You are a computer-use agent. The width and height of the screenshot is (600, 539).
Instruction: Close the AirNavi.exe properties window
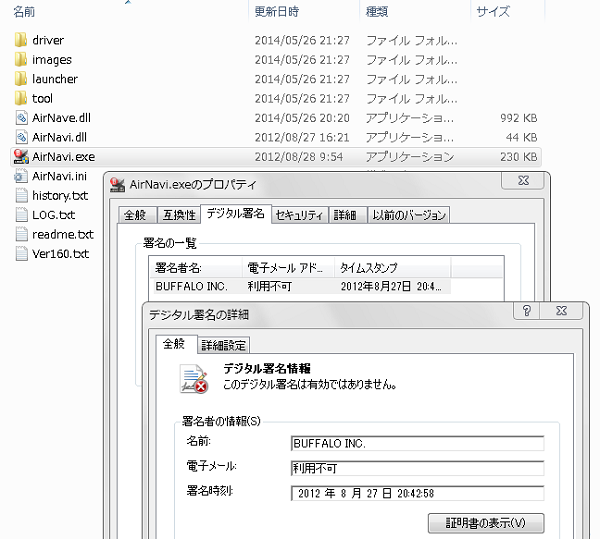click(x=523, y=180)
